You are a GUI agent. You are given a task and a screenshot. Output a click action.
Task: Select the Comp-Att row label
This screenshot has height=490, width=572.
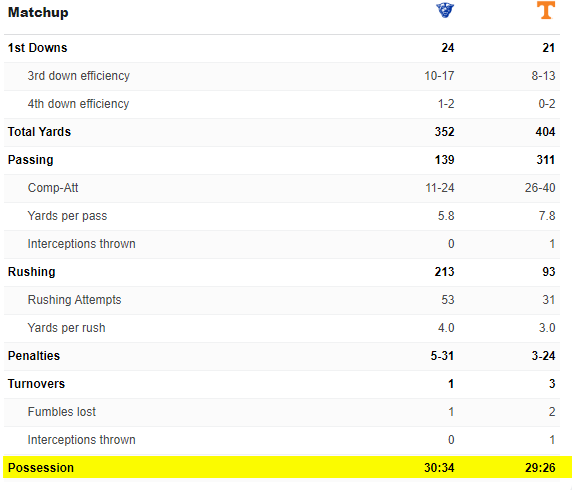pos(53,188)
